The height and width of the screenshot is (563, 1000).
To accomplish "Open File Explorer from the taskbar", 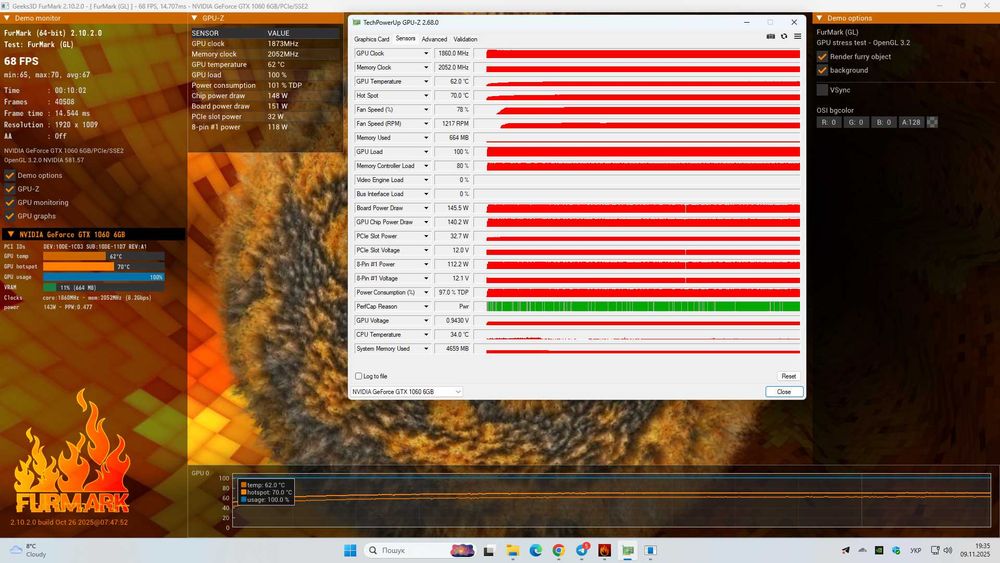I will point(512,550).
